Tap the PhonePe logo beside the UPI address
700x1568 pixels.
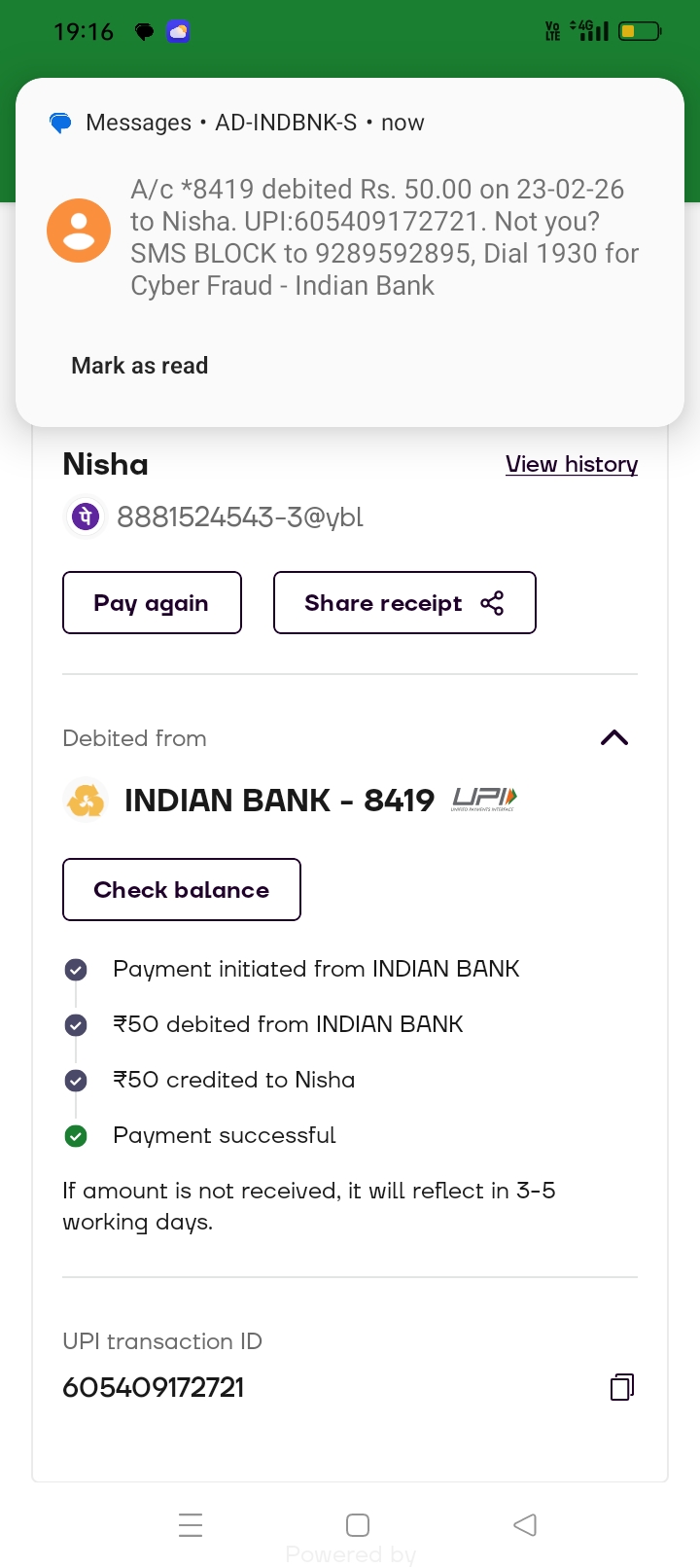point(86,517)
